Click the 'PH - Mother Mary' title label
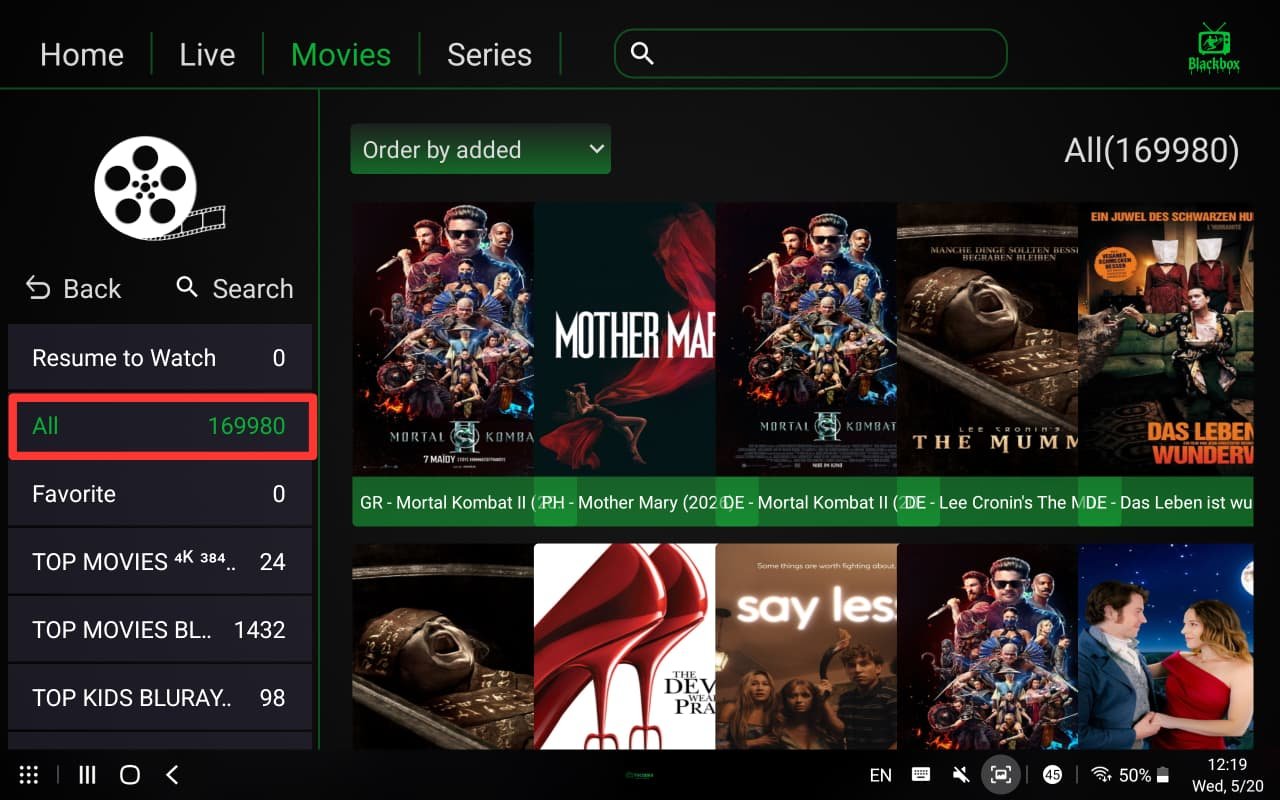 [x=625, y=502]
